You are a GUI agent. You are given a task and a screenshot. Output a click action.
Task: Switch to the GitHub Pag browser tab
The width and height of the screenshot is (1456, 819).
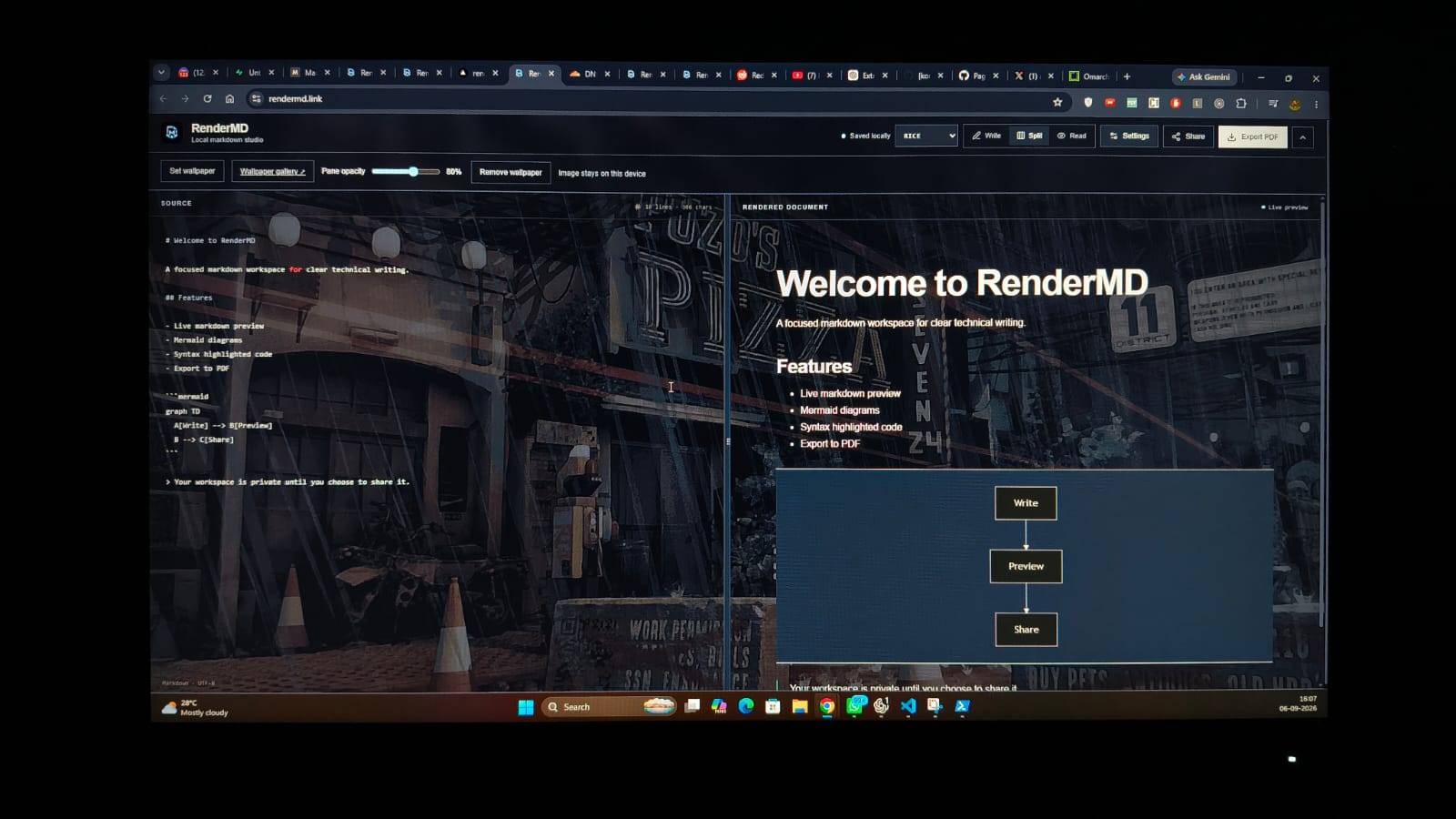click(978, 76)
